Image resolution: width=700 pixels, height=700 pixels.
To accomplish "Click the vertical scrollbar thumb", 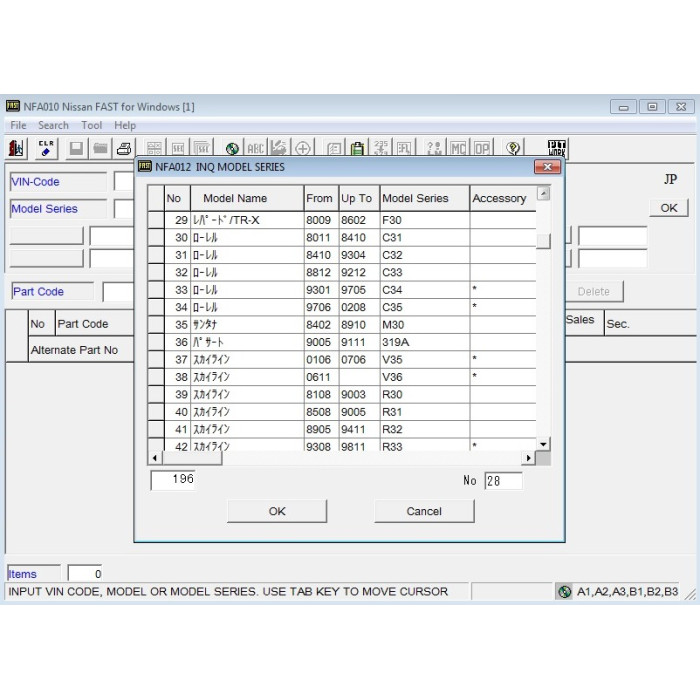I will [543, 241].
